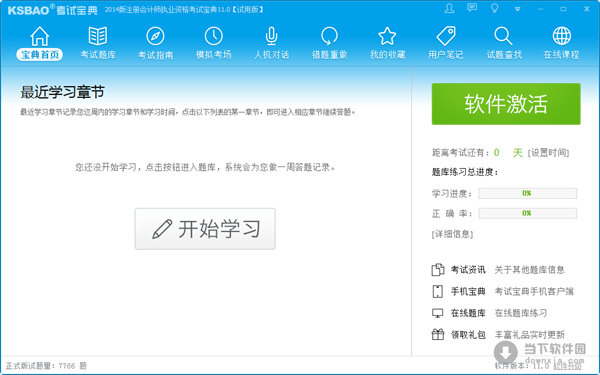Click the 领取礼包 gift icon

pos(438,334)
